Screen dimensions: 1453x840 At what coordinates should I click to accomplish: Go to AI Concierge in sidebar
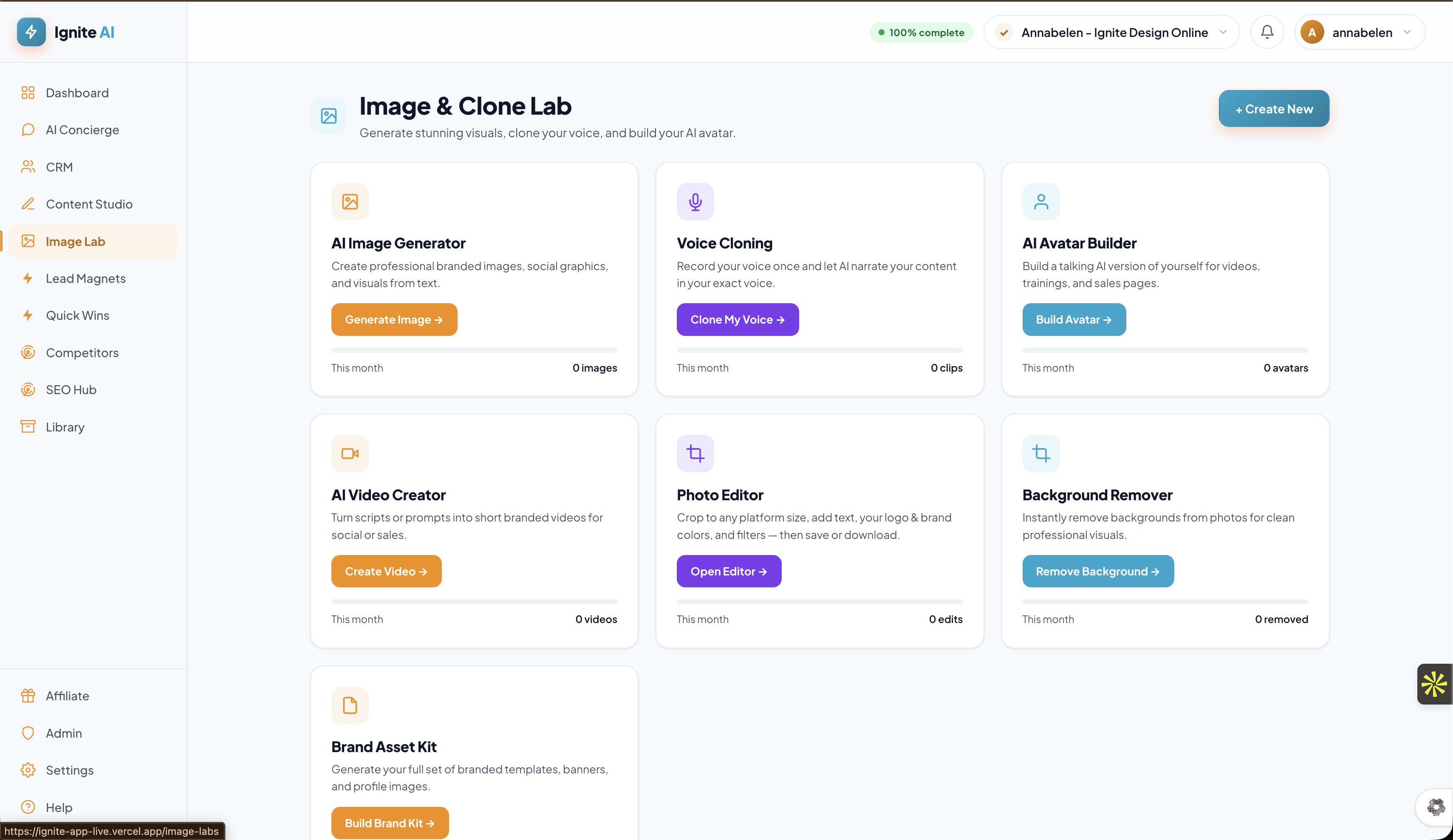(x=93, y=130)
